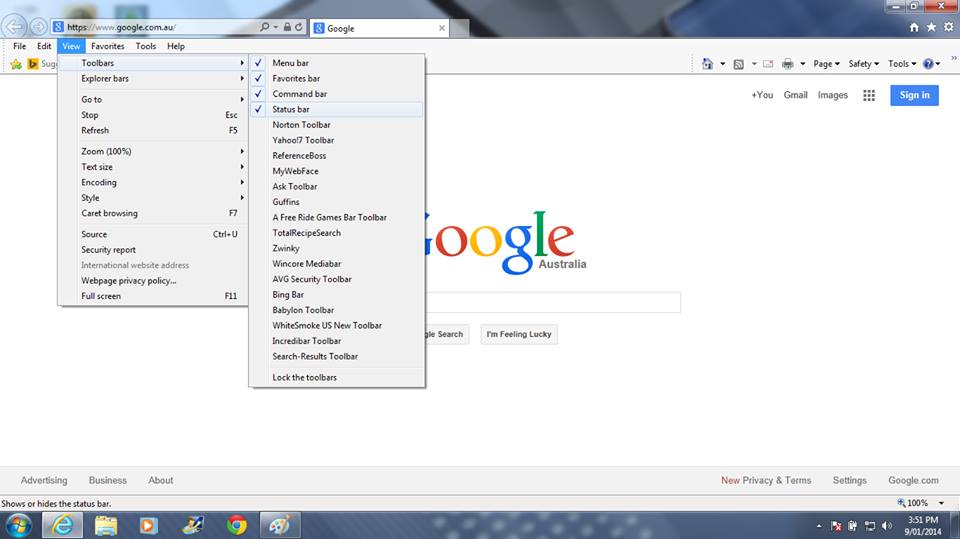Click the +You link
The image size is (960, 539).
tap(762, 95)
